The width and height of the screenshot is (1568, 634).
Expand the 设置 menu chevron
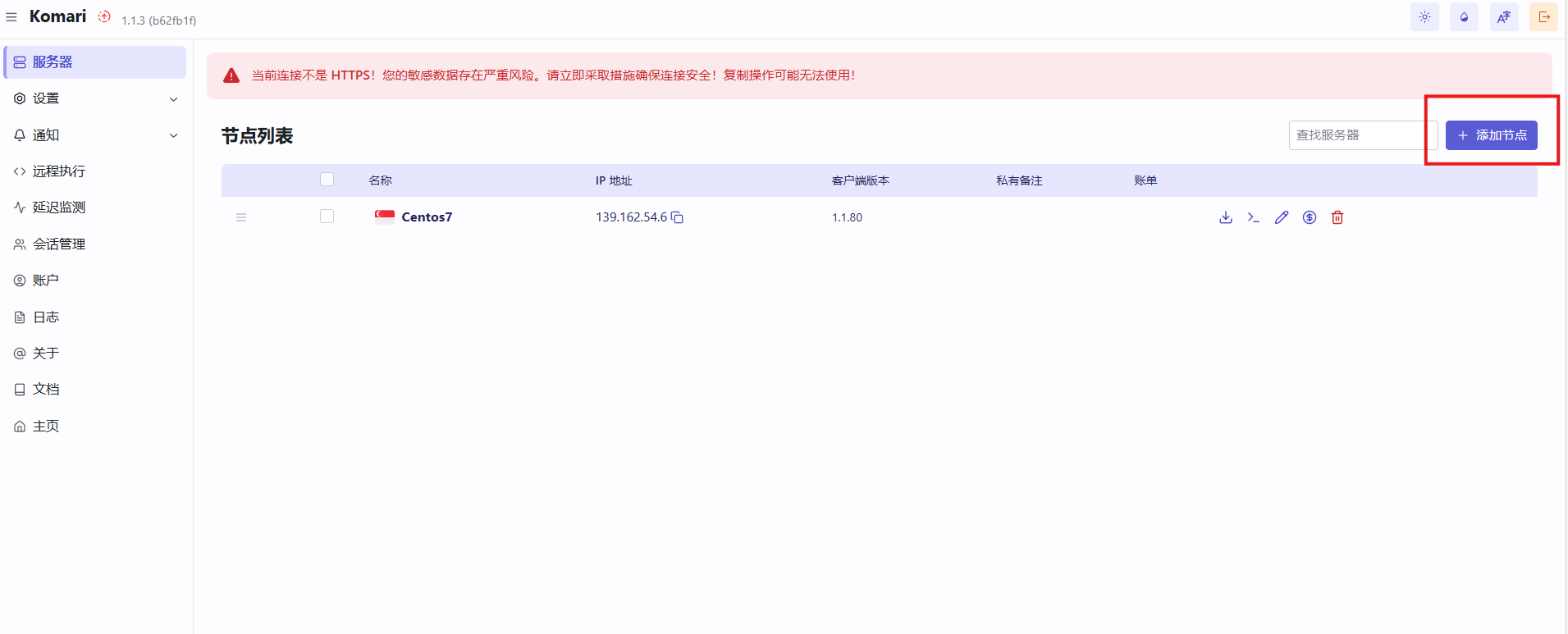pos(173,99)
